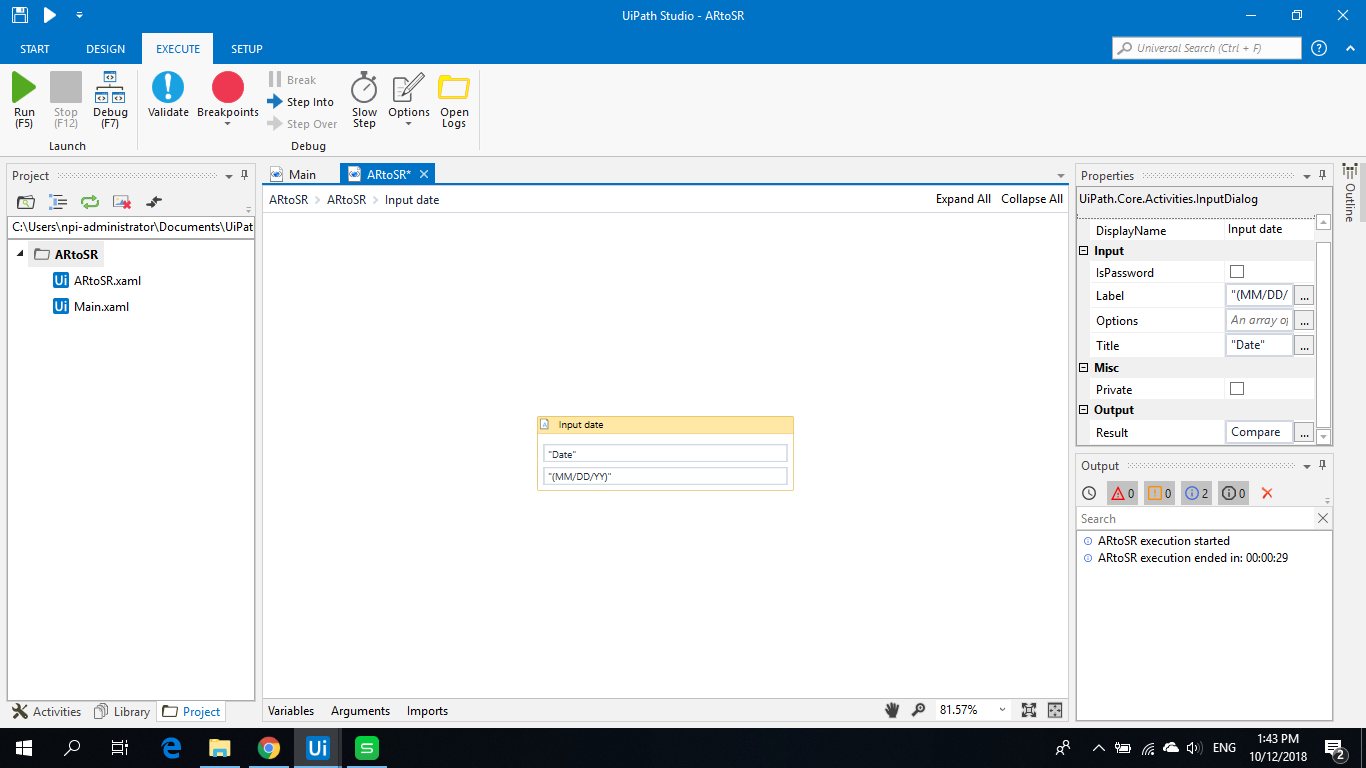Open the document tabs list dropdown
The height and width of the screenshot is (768, 1366).
(1061, 176)
